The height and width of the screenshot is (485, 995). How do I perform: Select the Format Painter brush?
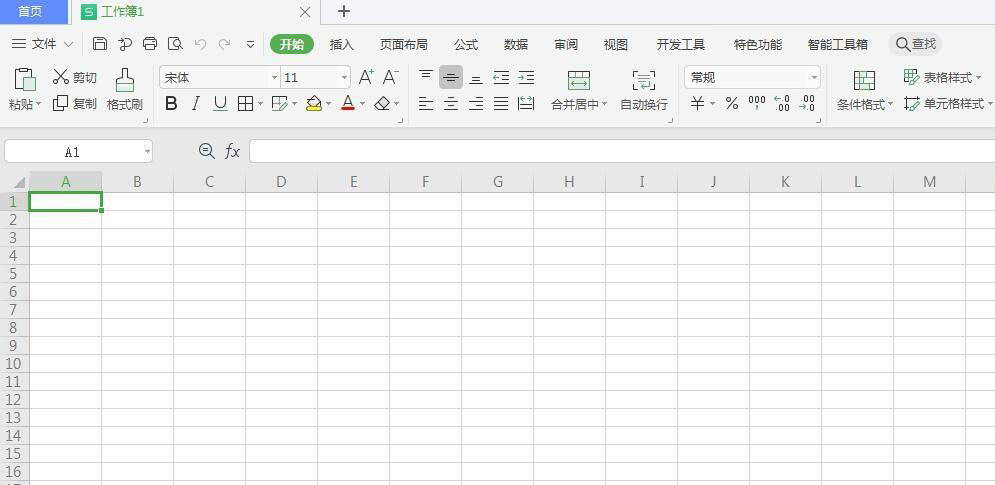point(124,81)
